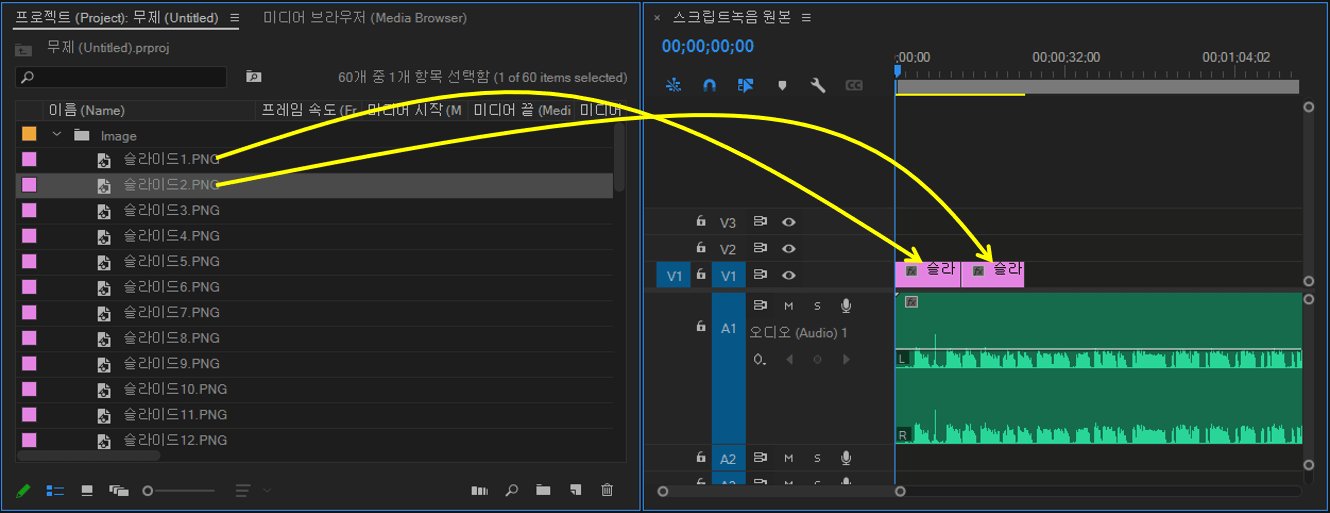Image resolution: width=1330 pixels, height=513 pixels.
Task: Open Find Bin icon beside search box
Action: (253, 77)
